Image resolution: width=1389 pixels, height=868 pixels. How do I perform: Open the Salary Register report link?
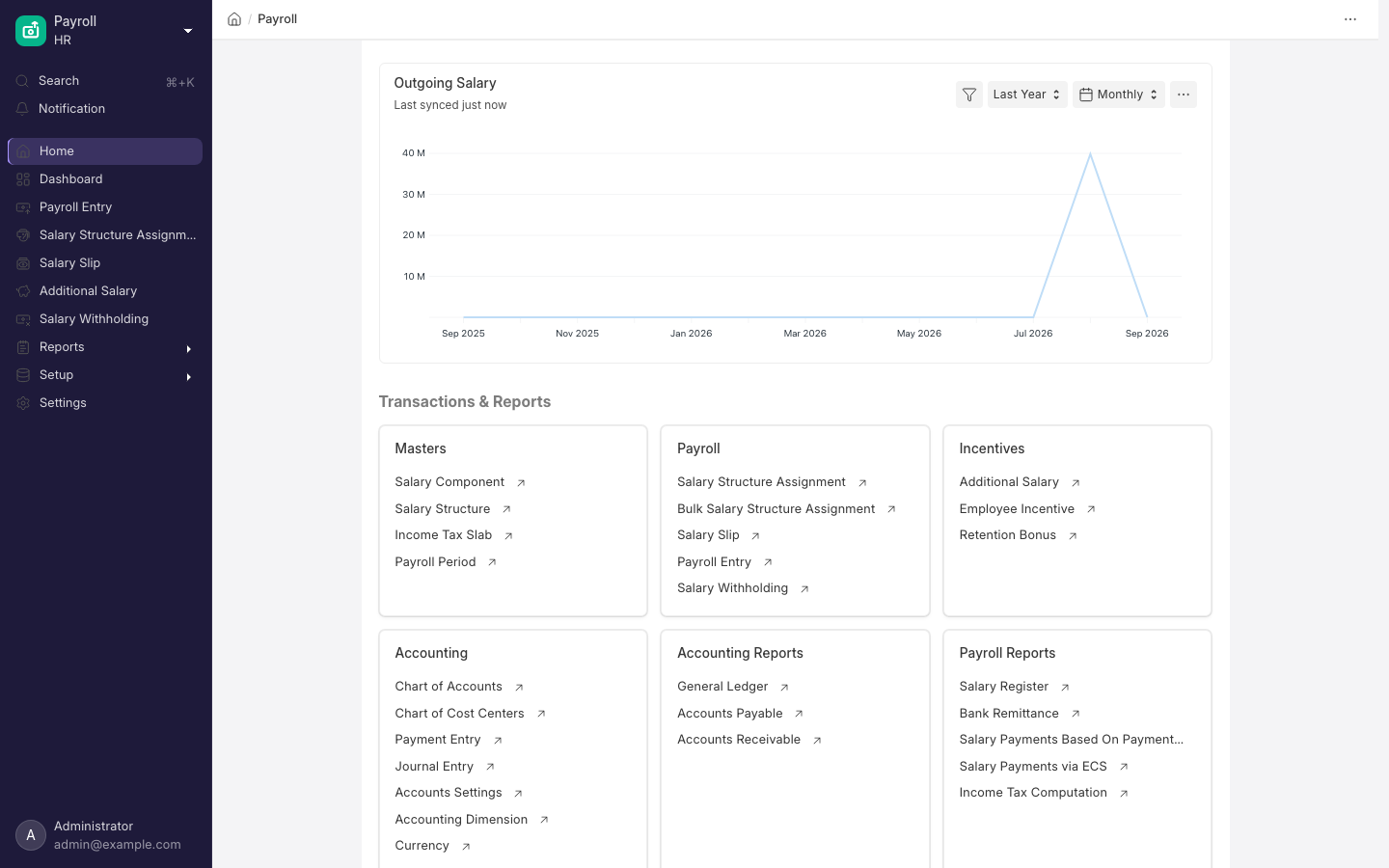coord(1004,687)
